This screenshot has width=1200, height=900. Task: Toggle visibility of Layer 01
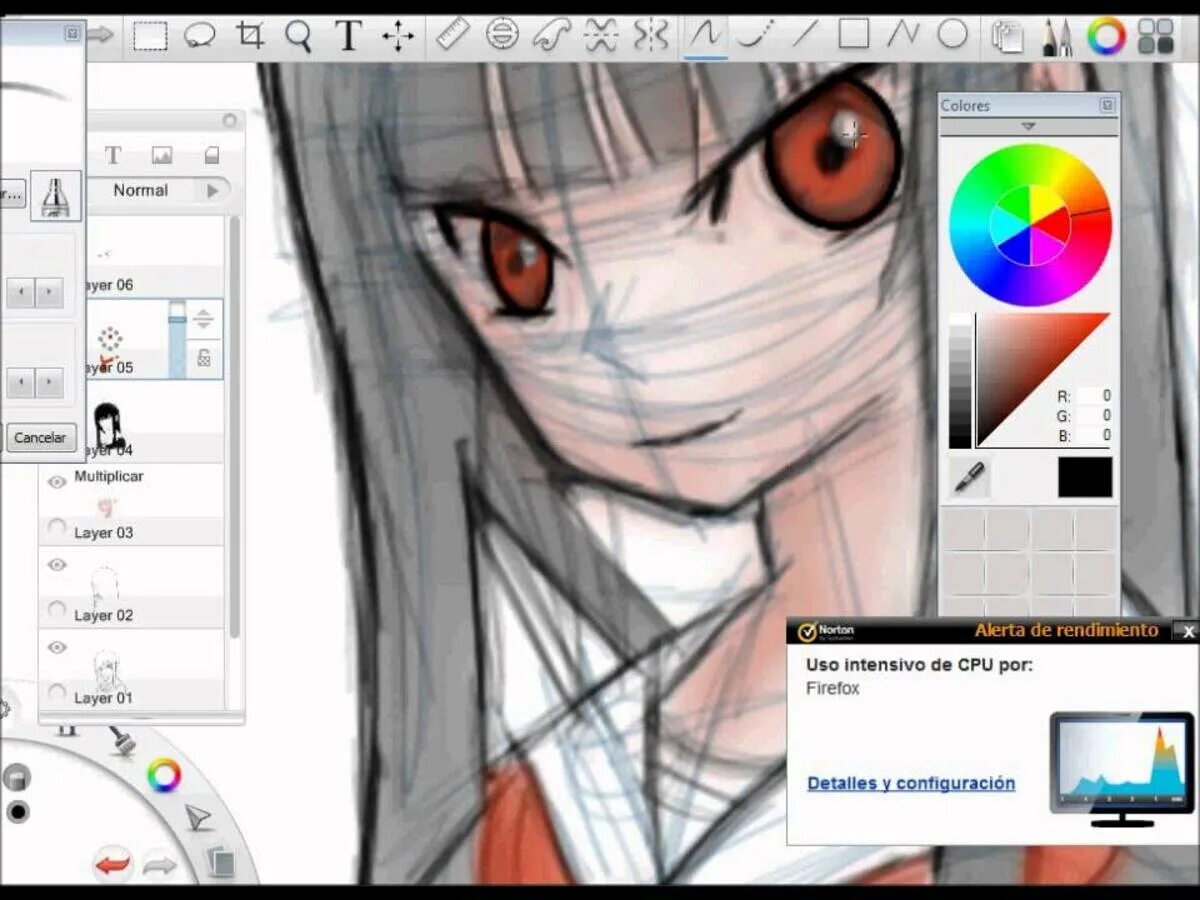57,647
